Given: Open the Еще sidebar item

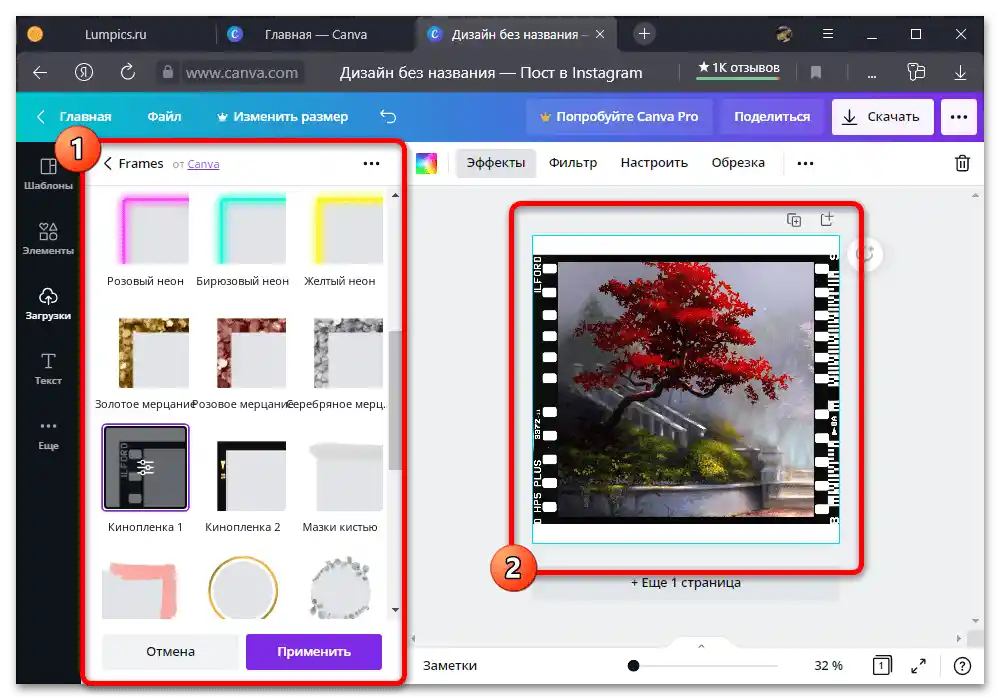Looking at the screenshot, I should point(48,435).
